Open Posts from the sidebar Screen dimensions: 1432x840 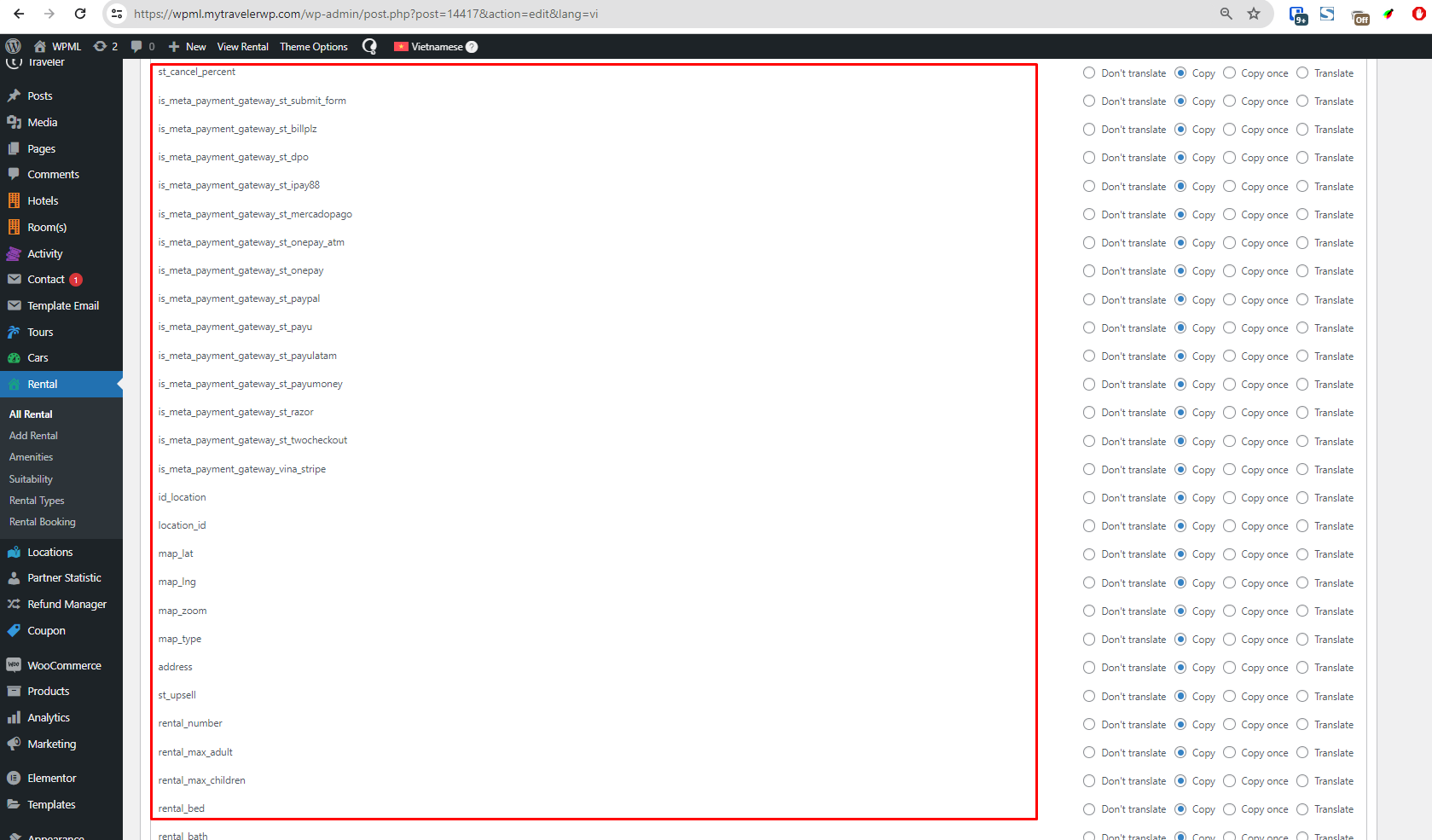[x=40, y=96]
